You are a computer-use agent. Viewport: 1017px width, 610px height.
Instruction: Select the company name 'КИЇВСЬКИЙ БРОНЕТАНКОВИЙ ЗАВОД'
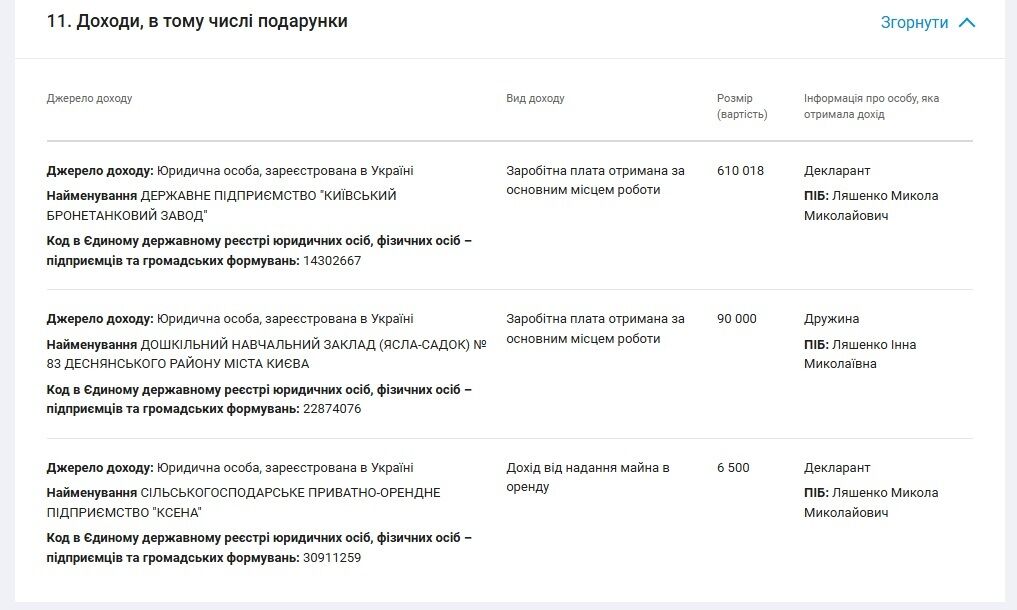(221, 205)
